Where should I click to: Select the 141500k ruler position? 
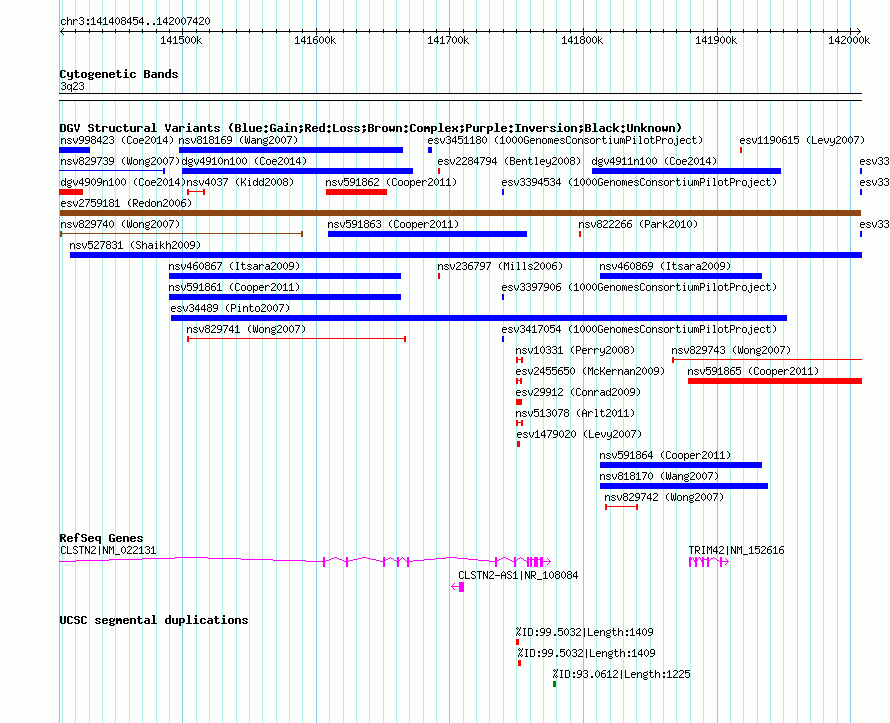click(x=181, y=40)
